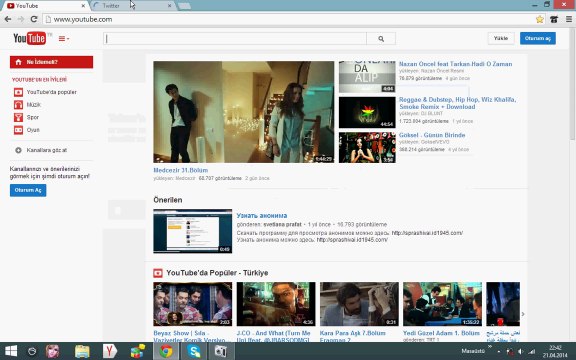This screenshot has width=576, height=360.
Task: Click the trophy Spor icon
Action: tap(18, 117)
